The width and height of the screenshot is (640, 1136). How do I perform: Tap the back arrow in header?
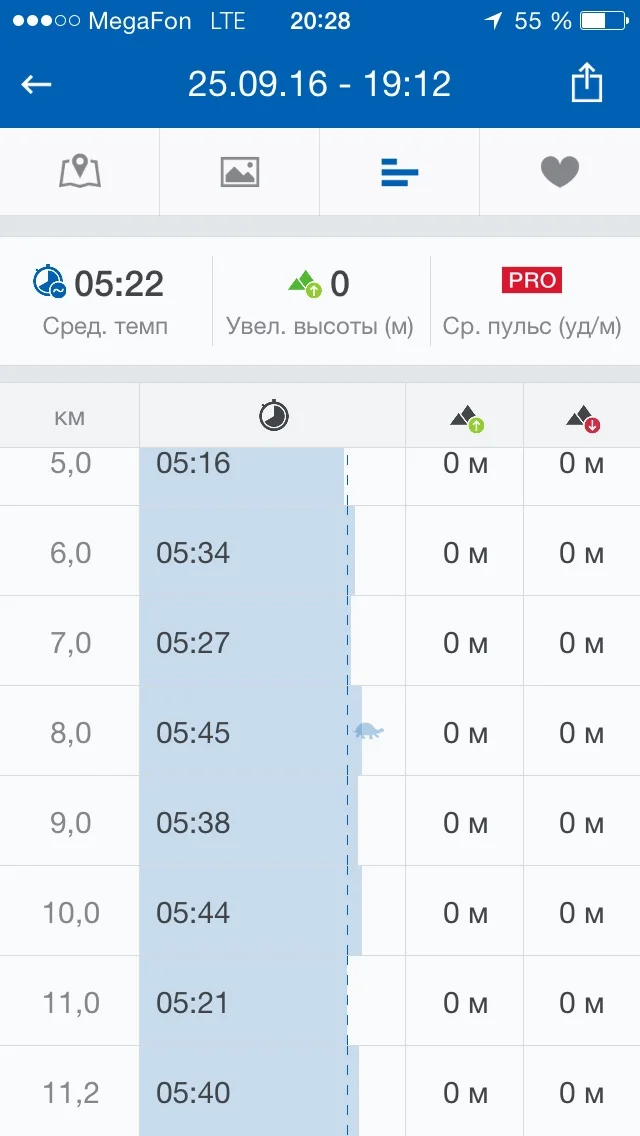(x=36, y=84)
